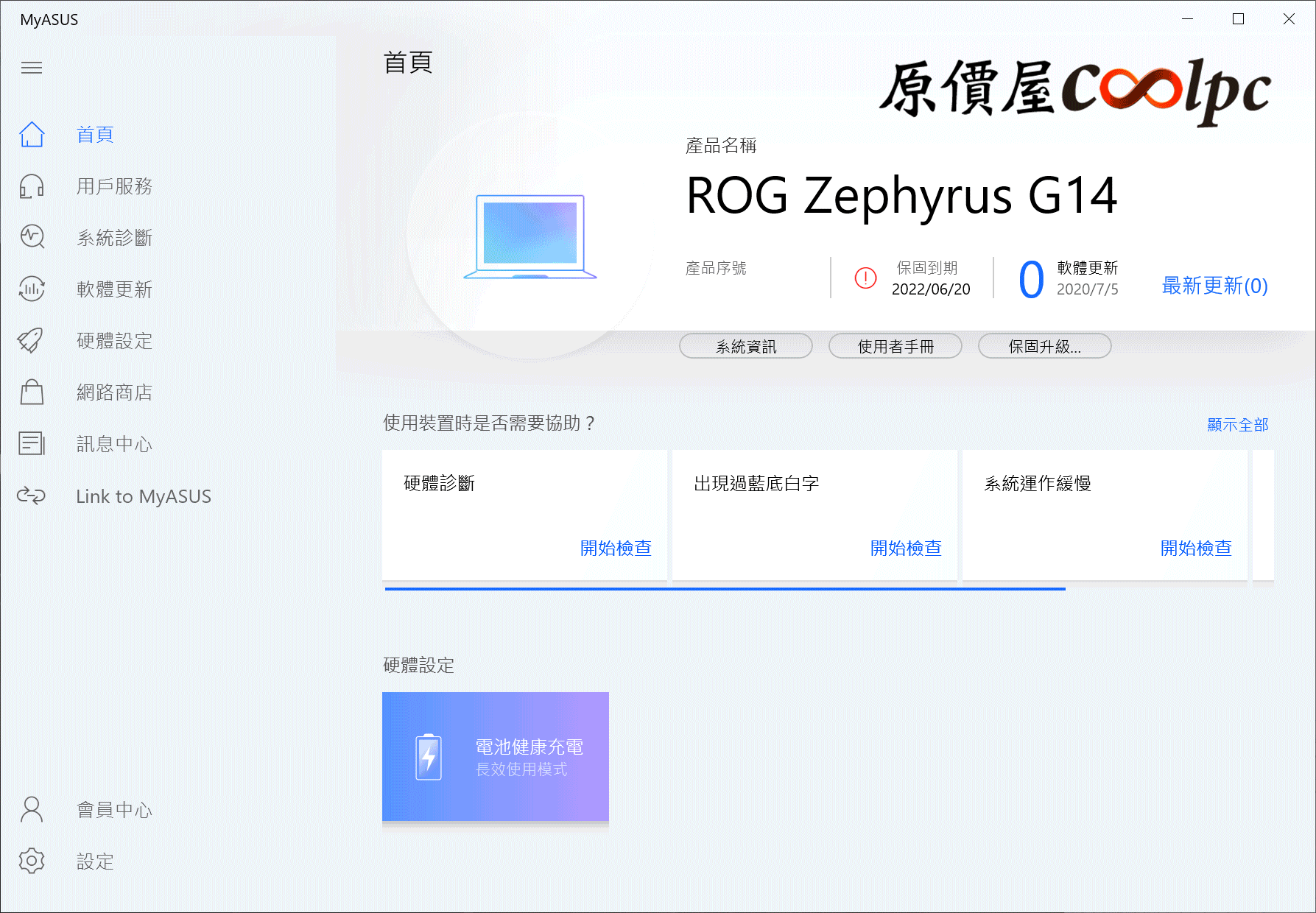Click the headset customer service icon
Image resolution: width=1316 pixels, height=913 pixels.
pos(32,186)
